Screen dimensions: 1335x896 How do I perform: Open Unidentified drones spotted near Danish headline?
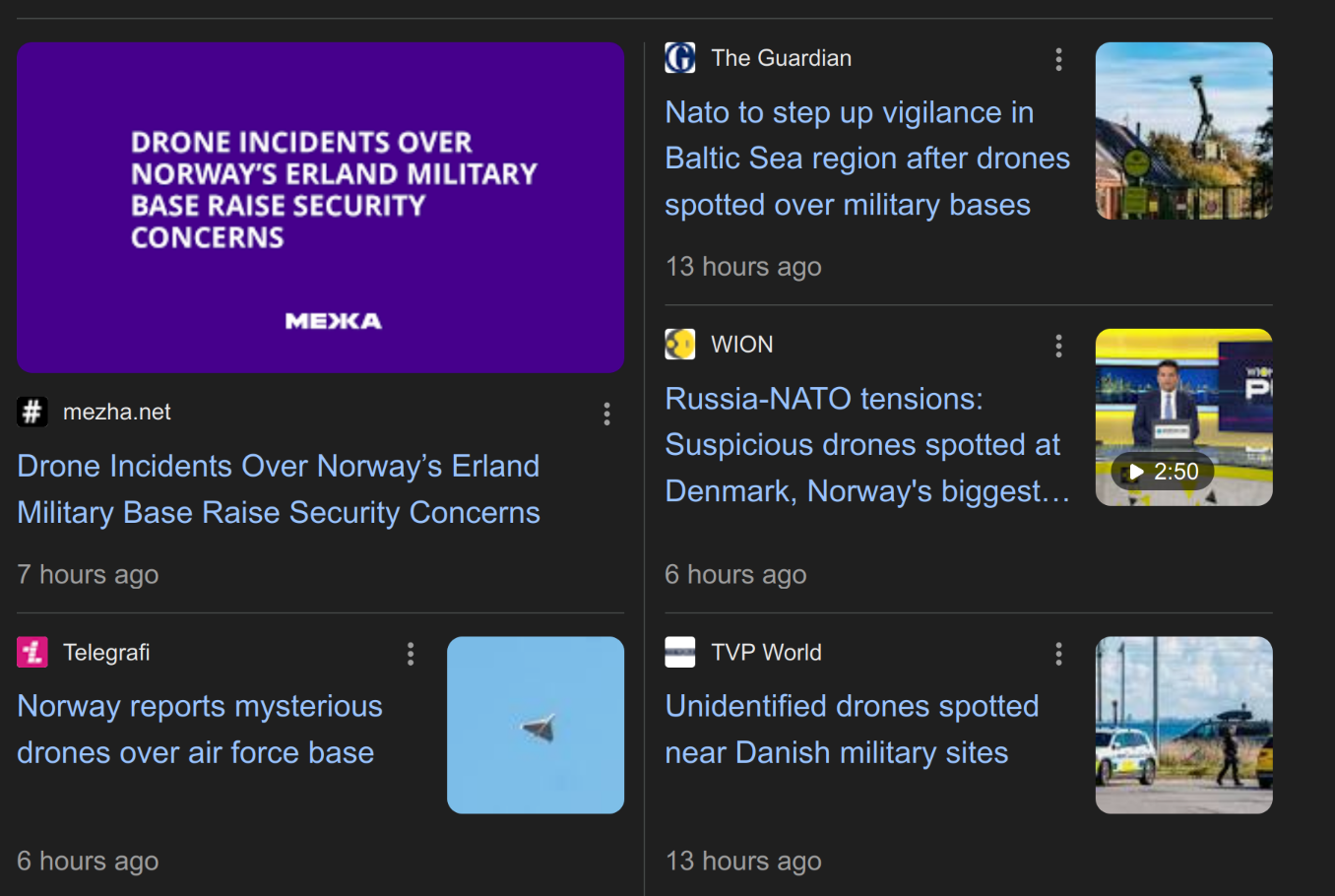pos(852,729)
